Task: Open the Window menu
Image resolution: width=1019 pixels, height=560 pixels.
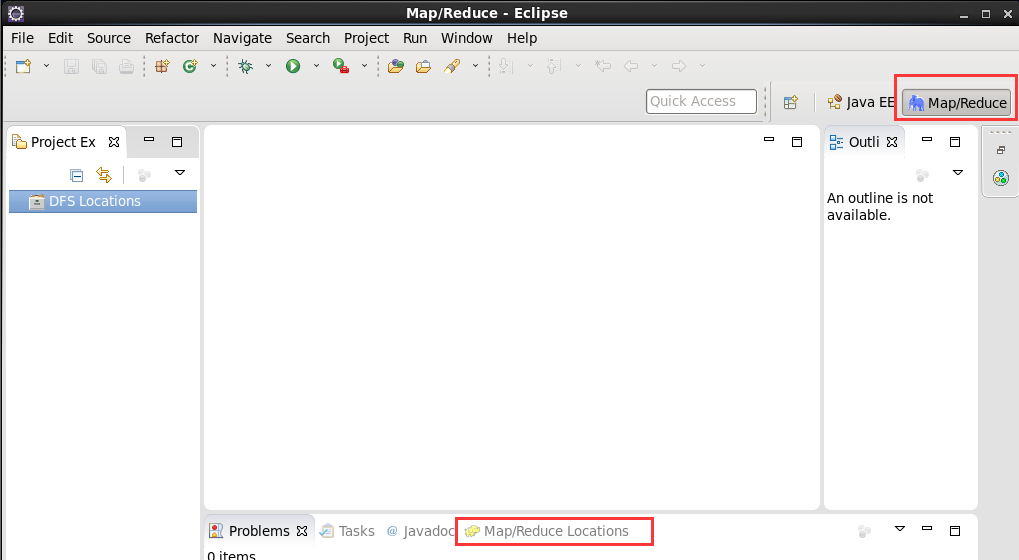Action: [467, 38]
